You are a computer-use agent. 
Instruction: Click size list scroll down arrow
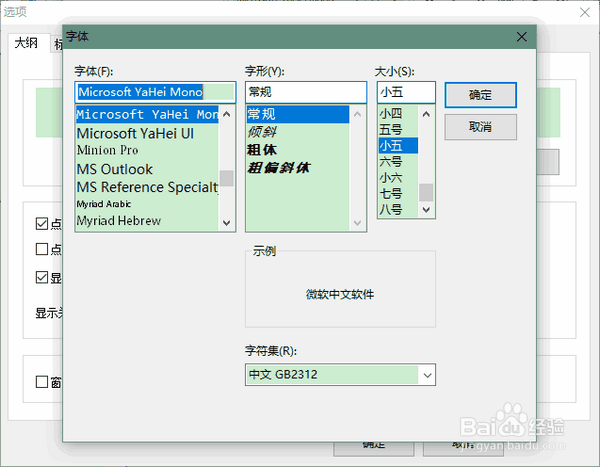click(426, 210)
